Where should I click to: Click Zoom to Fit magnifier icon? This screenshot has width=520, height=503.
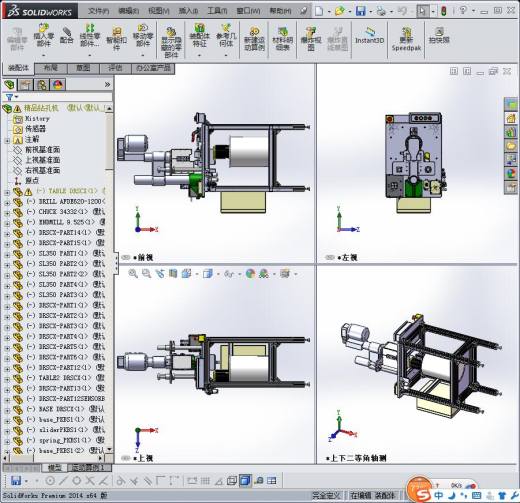[x=133, y=274]
